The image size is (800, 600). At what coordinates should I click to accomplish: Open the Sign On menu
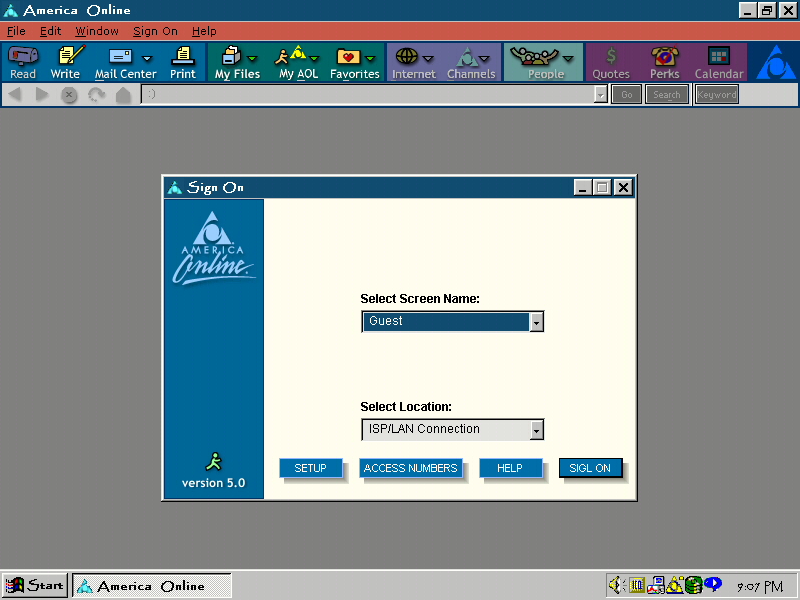coord(155,31)
